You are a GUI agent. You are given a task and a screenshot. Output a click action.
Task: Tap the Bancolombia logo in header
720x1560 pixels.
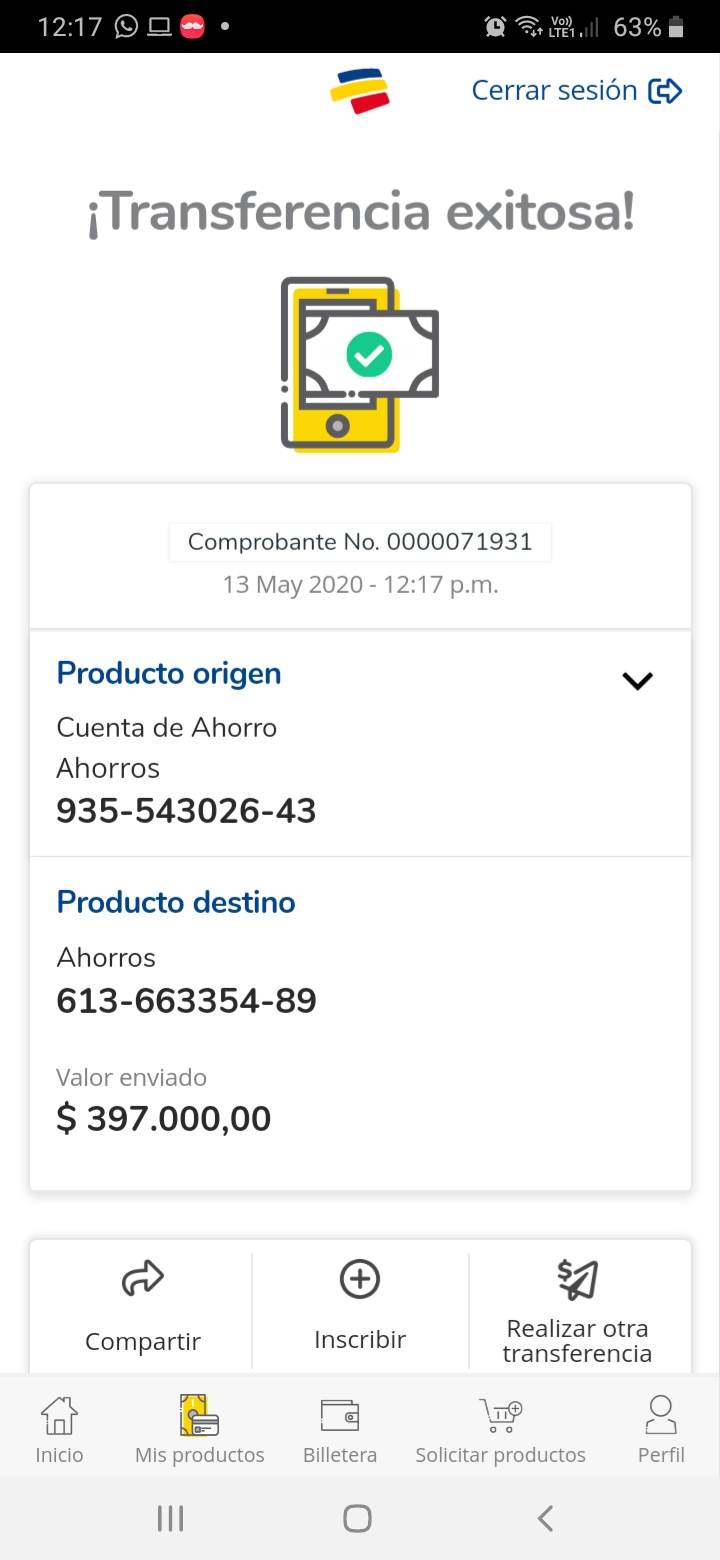coord(359,90)
